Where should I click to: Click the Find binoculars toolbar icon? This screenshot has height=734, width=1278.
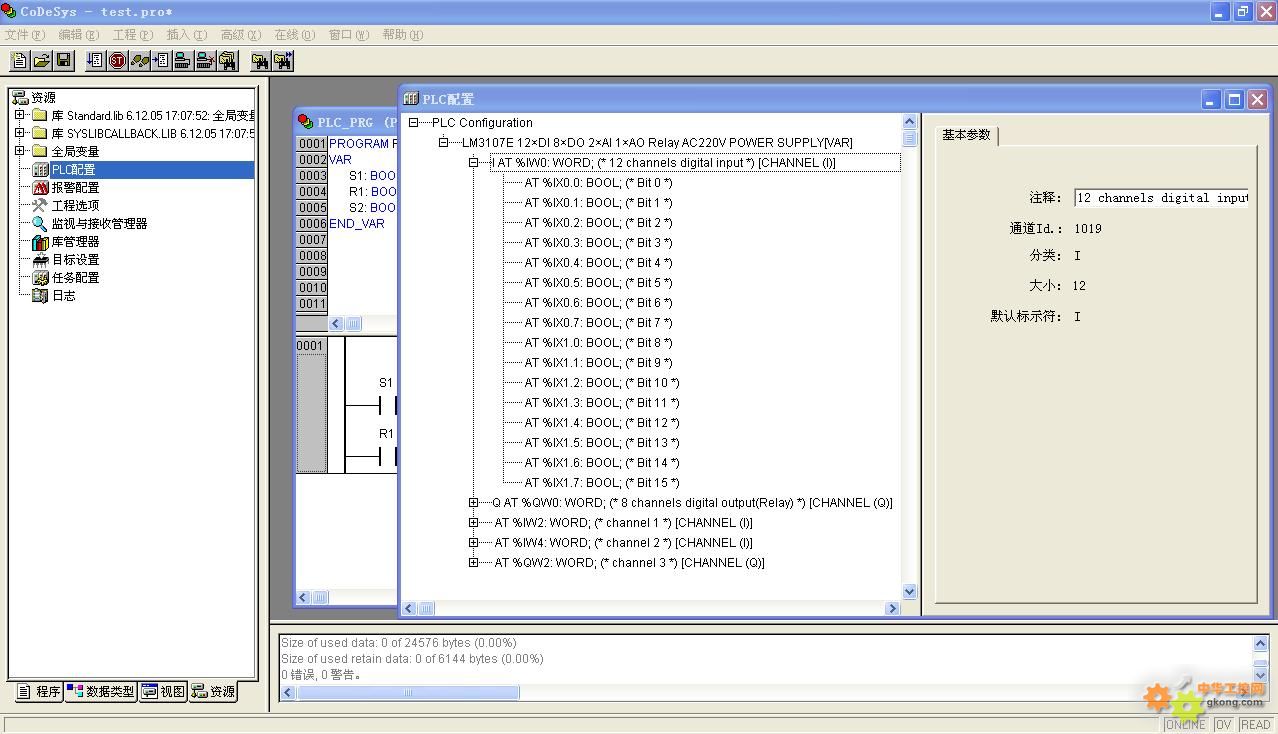tap(260, 61)
